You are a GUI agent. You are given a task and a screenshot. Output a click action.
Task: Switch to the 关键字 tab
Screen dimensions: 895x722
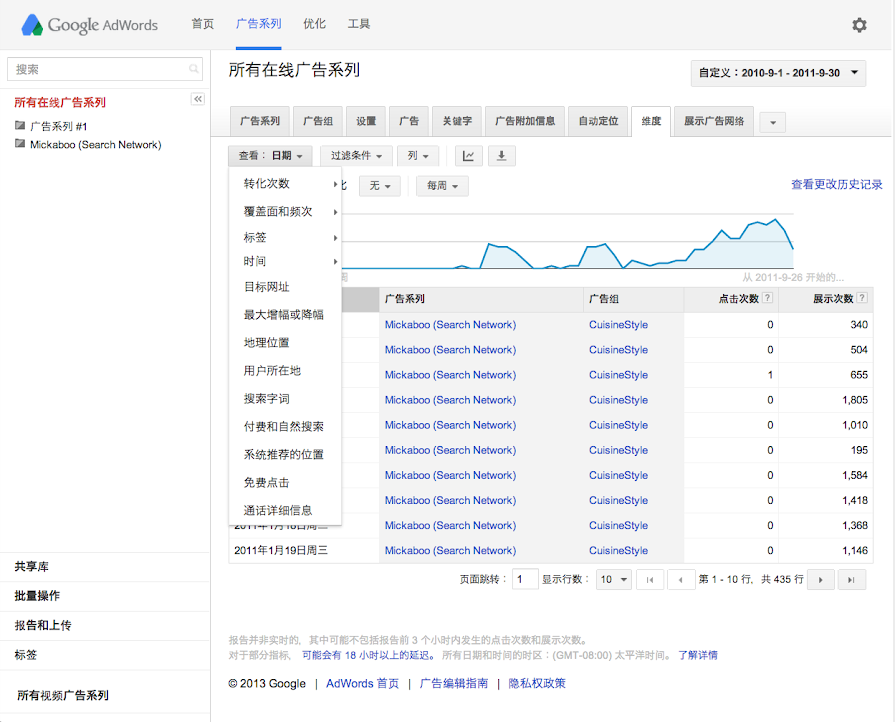coord(457,121)
